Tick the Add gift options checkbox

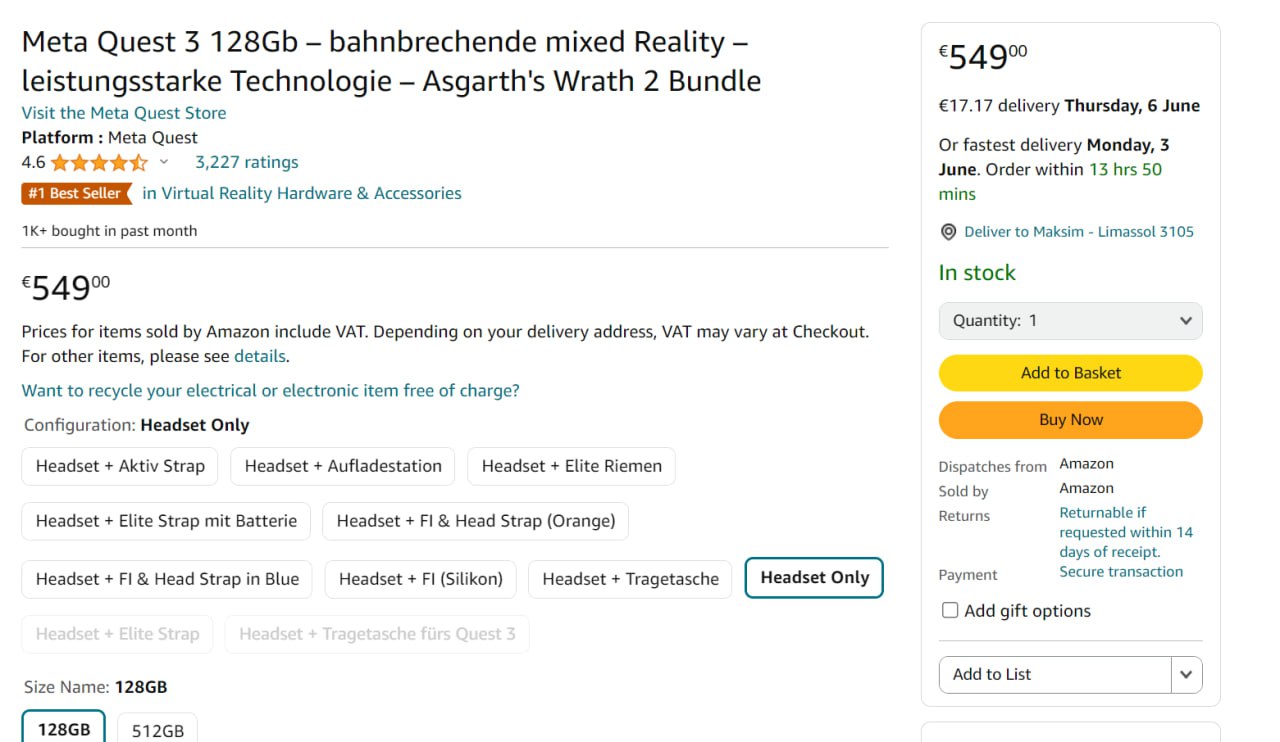(x=950, y=610)
